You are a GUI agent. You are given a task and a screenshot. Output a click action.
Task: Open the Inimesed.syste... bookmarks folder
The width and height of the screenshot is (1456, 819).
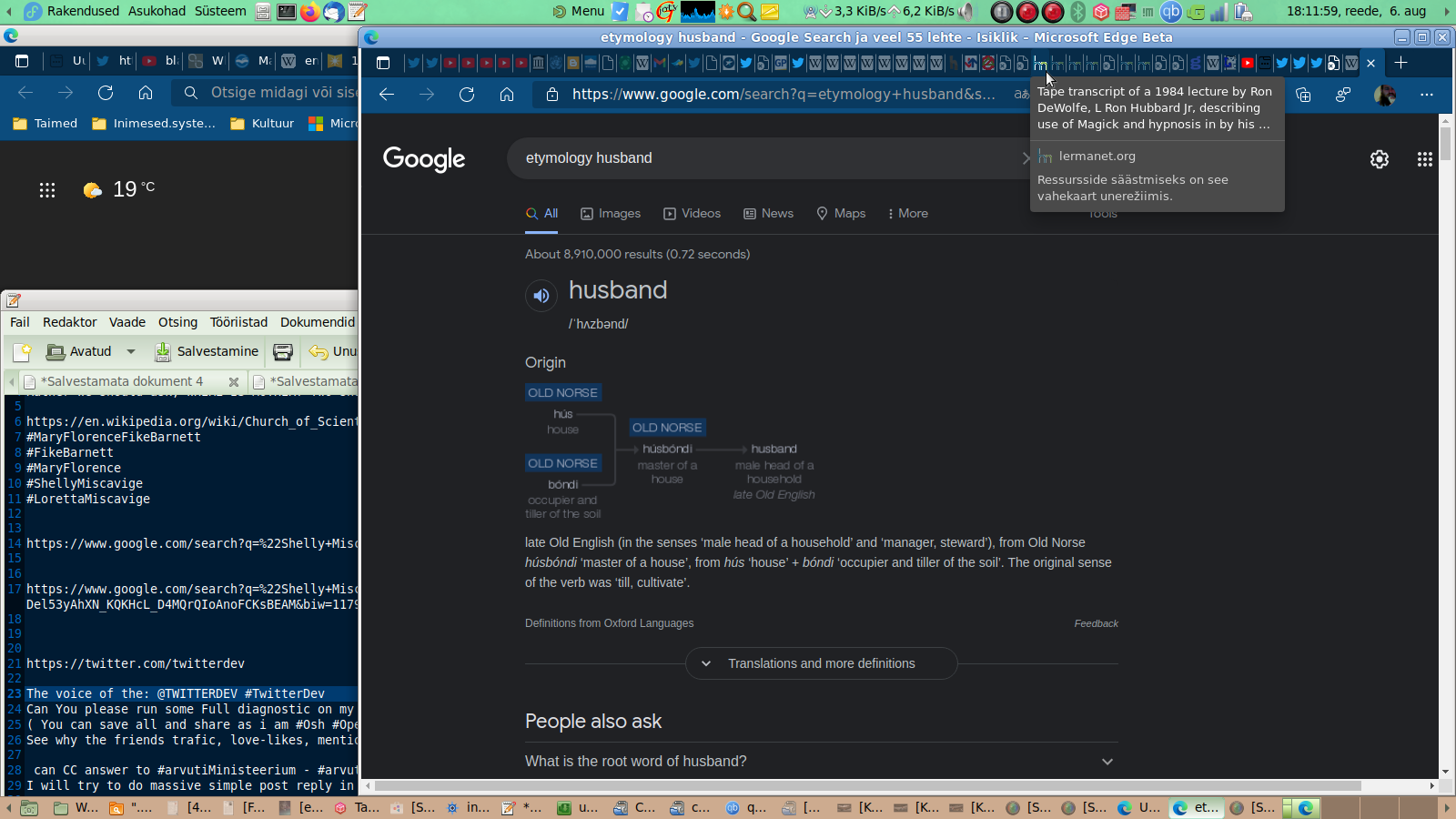click(155, 124)
